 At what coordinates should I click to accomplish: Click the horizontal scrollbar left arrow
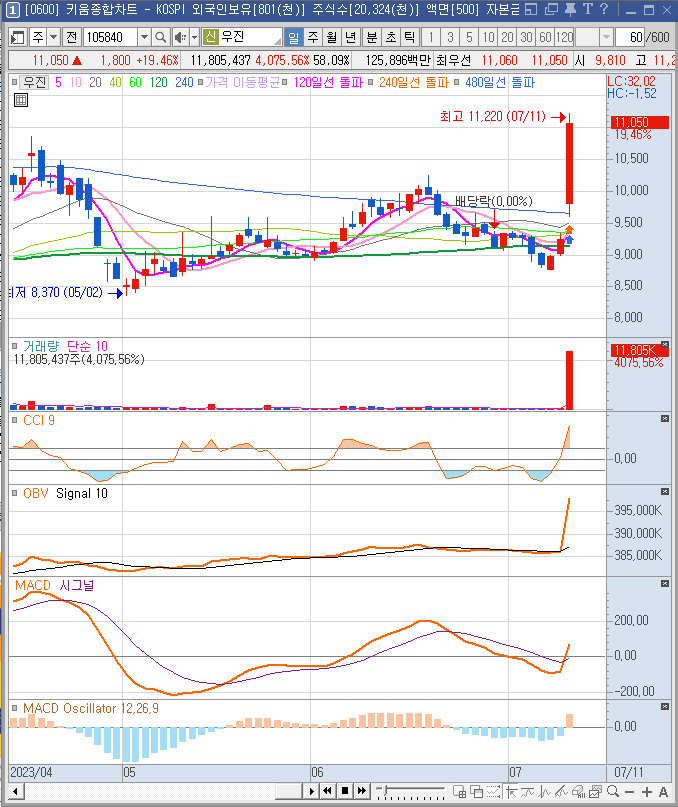[x=15, y=791]
